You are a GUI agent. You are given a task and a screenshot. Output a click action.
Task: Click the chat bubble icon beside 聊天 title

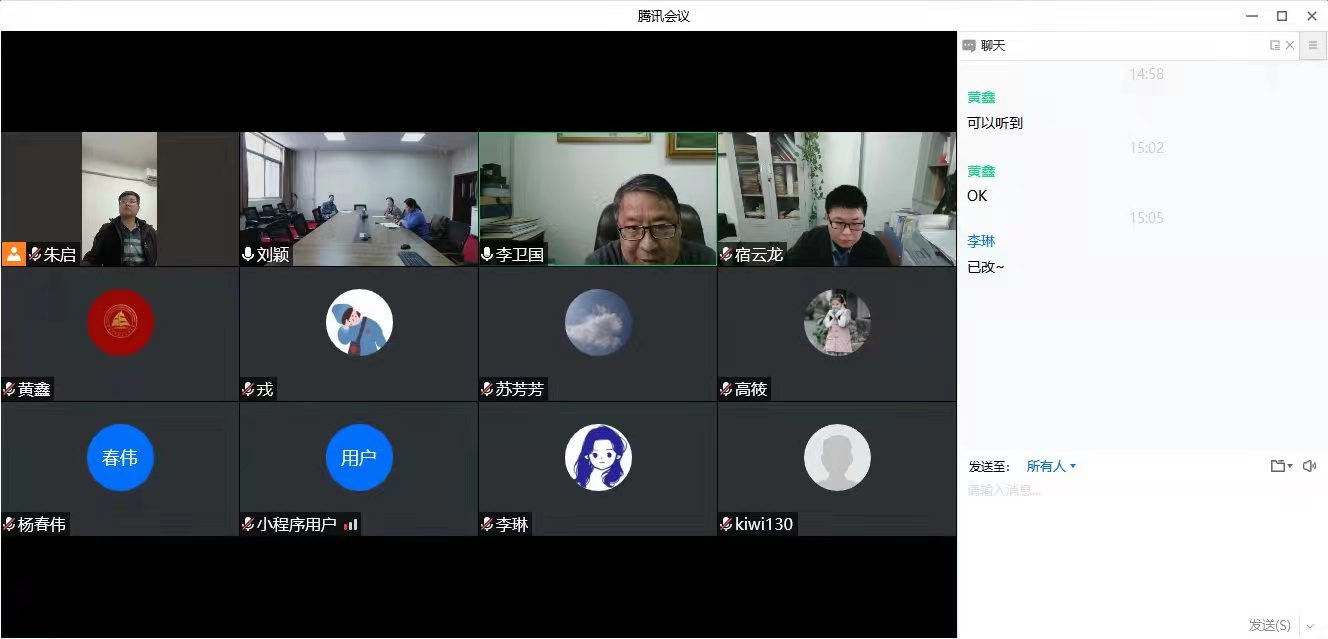click(x=969, y=46)
